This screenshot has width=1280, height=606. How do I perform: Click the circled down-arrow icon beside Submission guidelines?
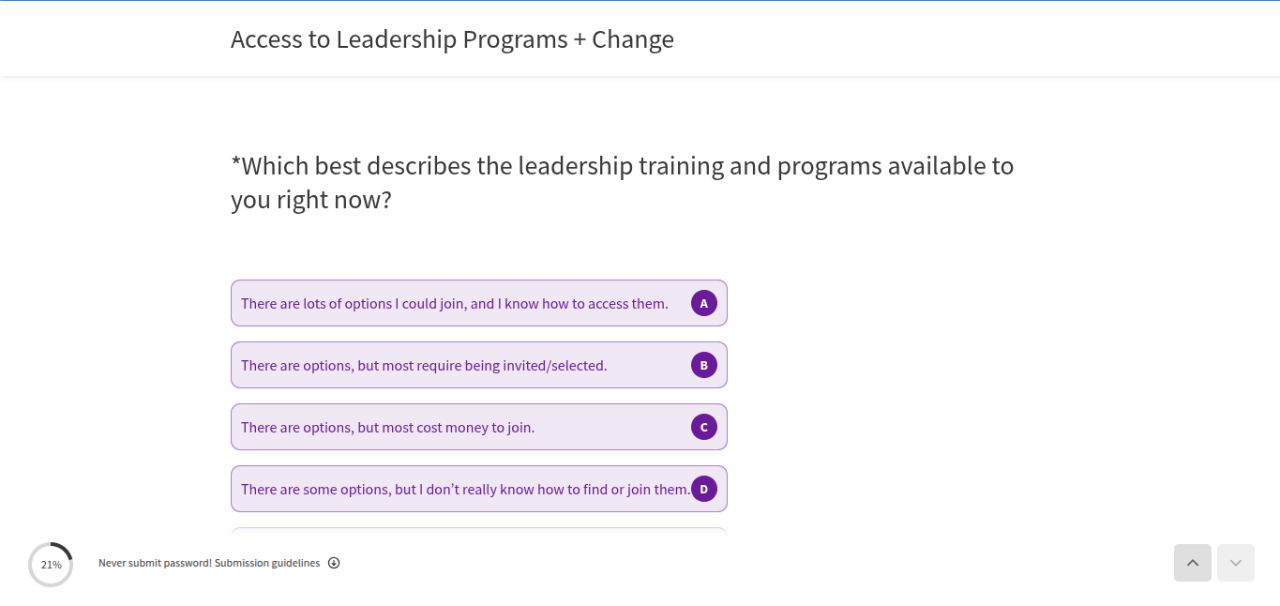pos(334,563)
